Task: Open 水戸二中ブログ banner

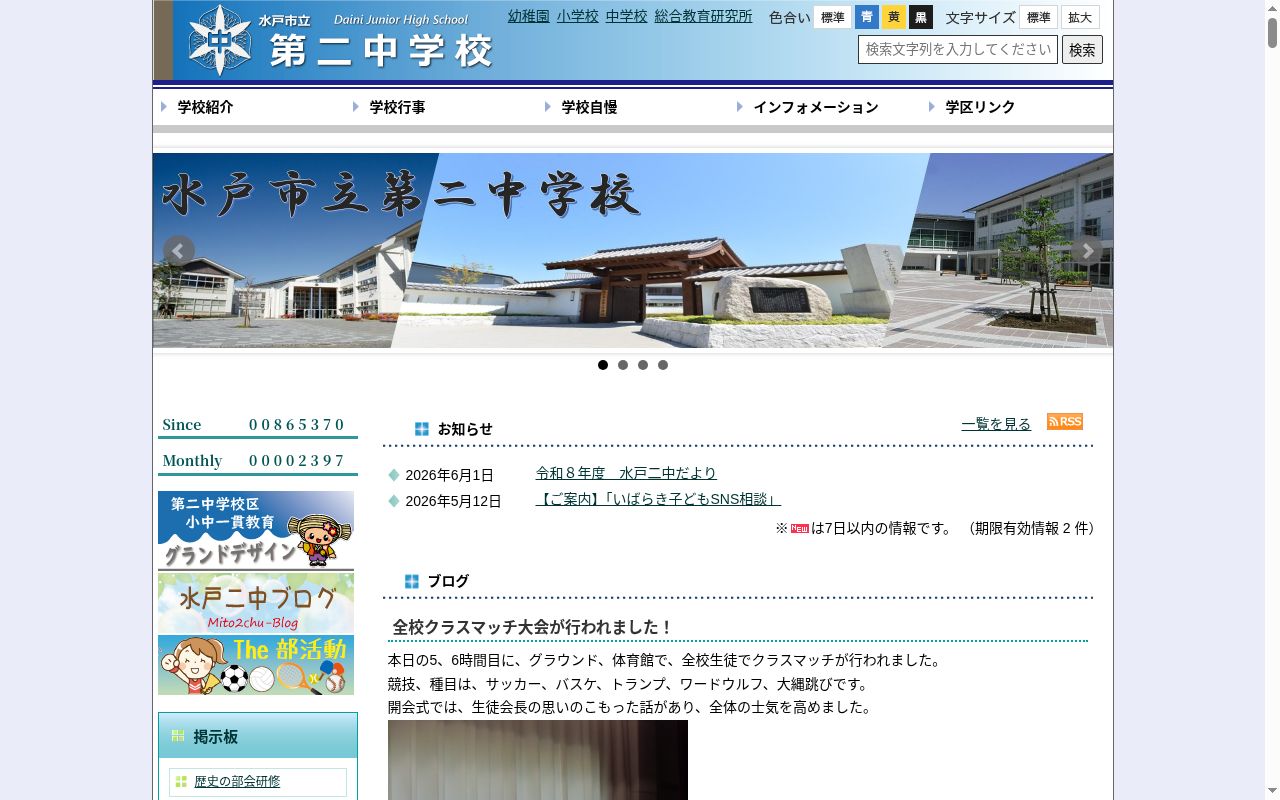Action: pos(256,603)
